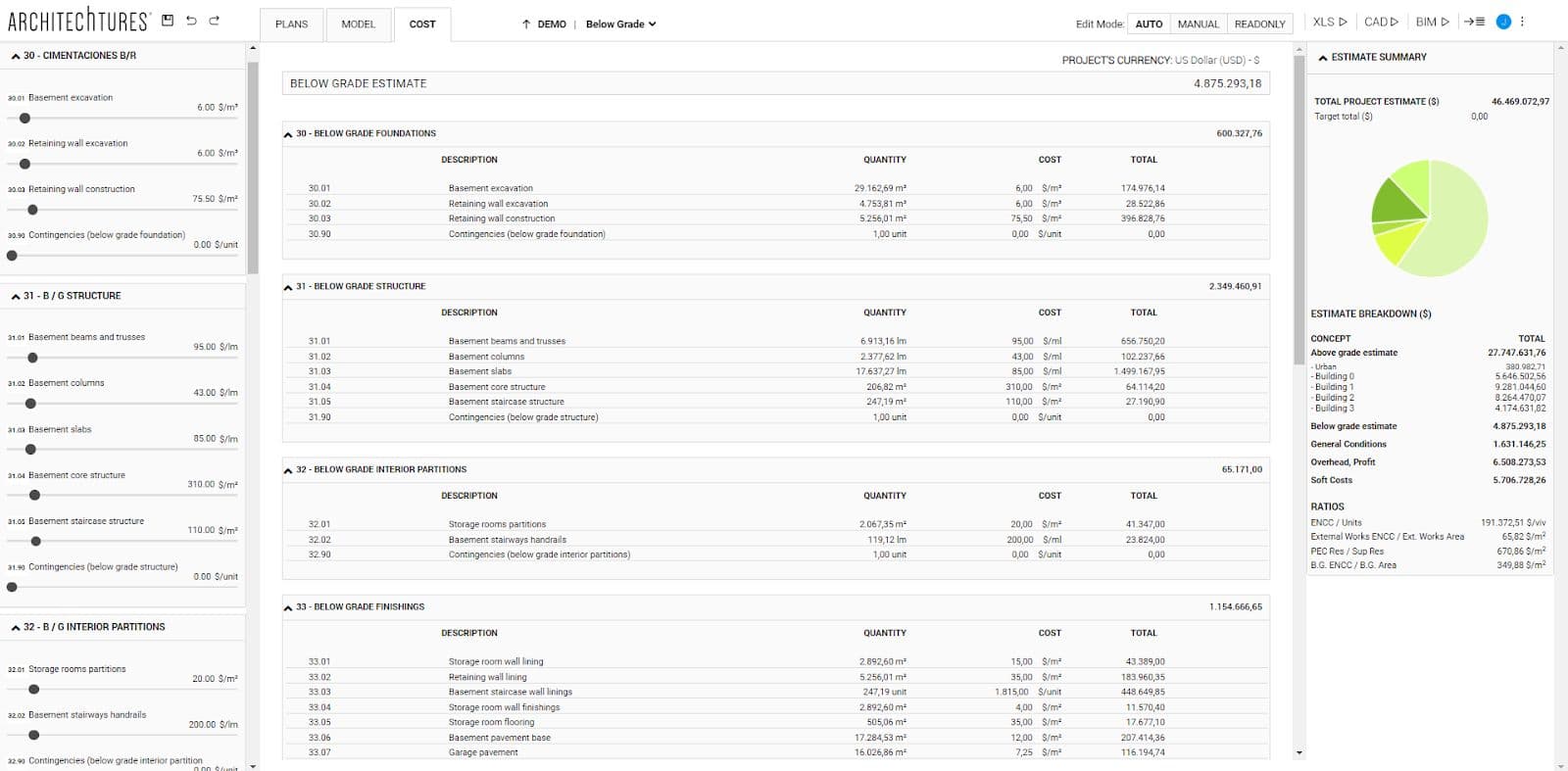Click the Soft Costs row
This screenshot has height=771, width=1568.
[1428, 480]
